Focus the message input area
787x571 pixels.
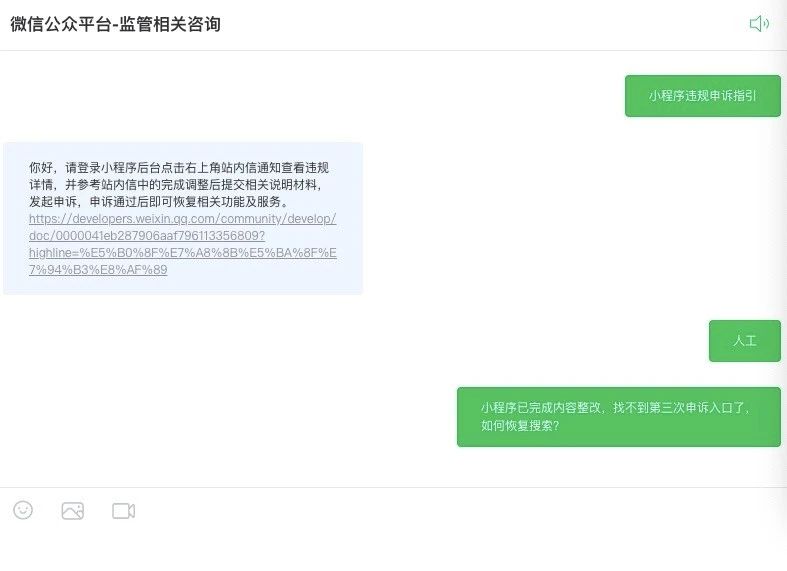pos(394,549)
